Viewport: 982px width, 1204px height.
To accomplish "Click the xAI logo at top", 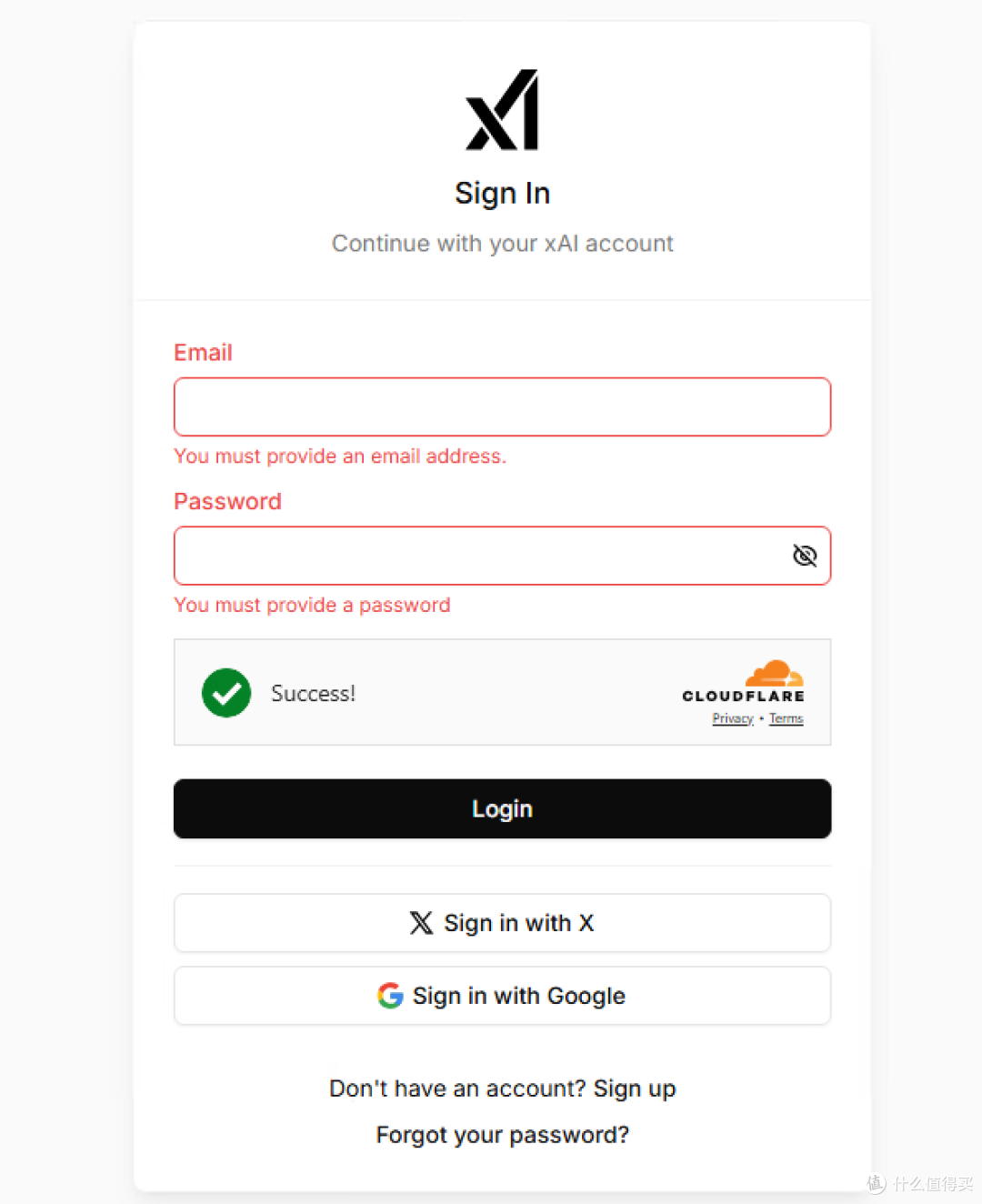I will point(502,110).
